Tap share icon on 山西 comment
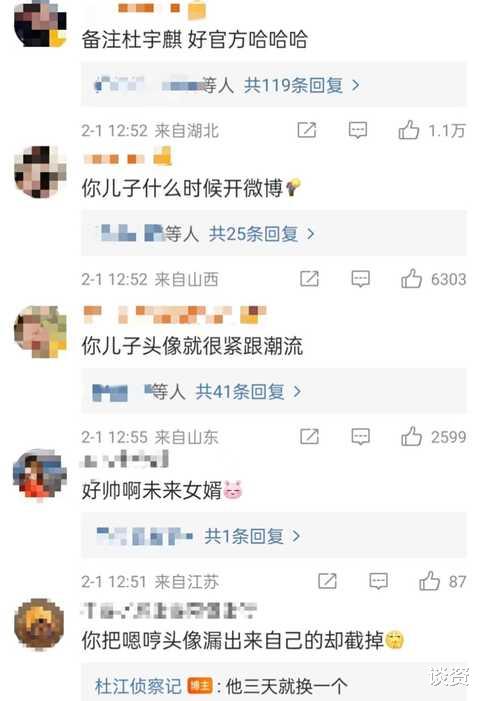480x701 pixels. click(309, 279)
